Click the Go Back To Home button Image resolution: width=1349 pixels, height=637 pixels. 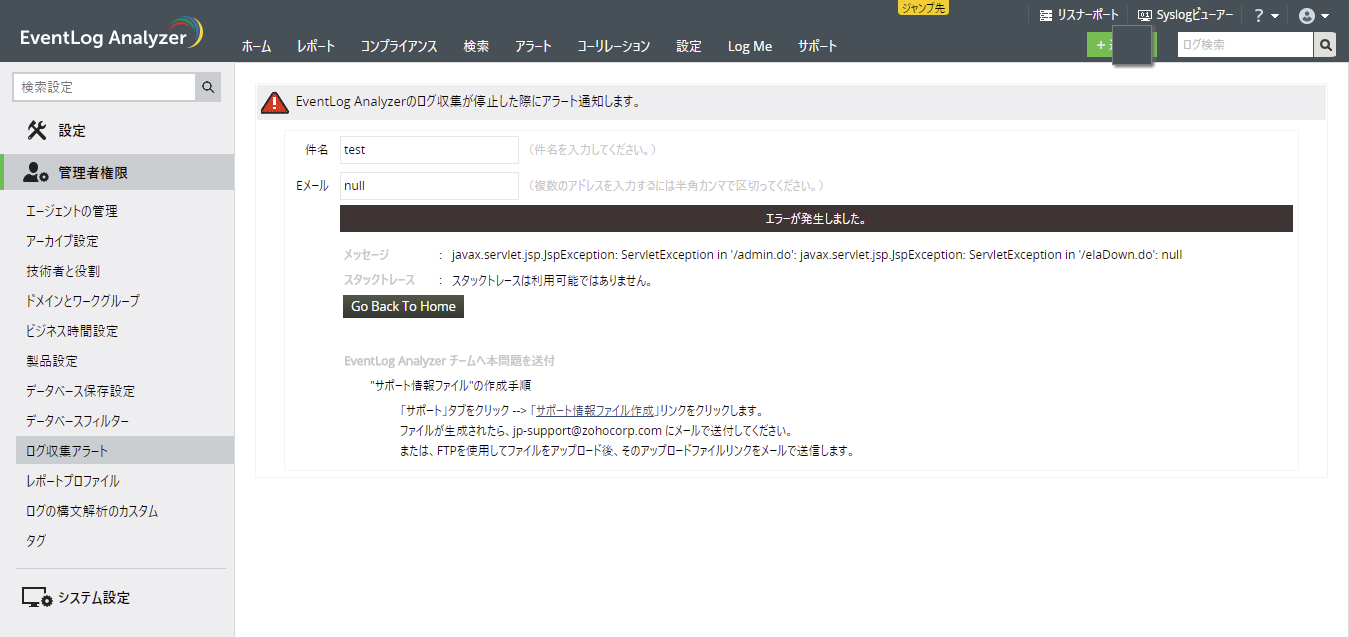click(x=403, y=307)
